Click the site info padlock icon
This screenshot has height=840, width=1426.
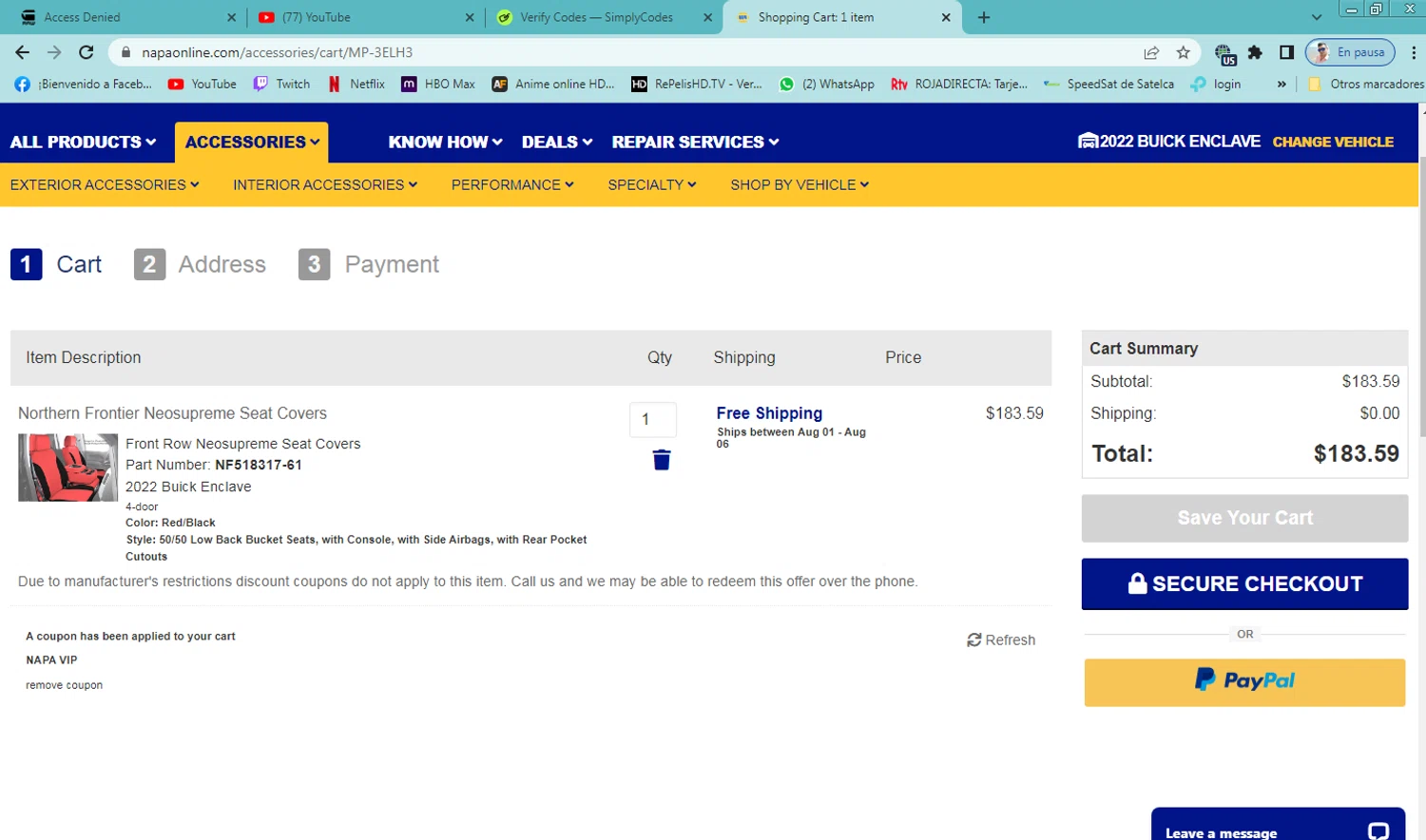125,52
